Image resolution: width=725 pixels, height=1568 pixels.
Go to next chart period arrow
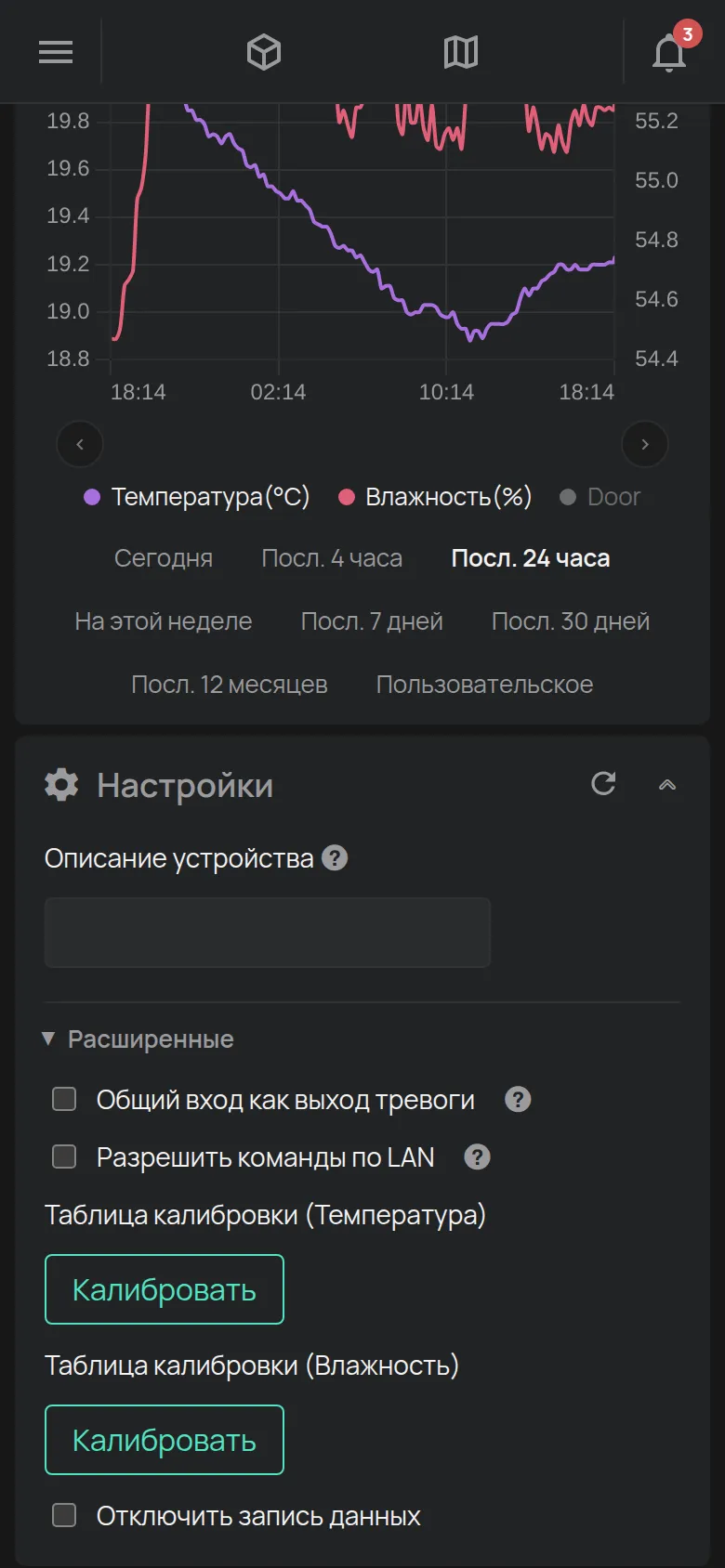(x=645, y=444)
